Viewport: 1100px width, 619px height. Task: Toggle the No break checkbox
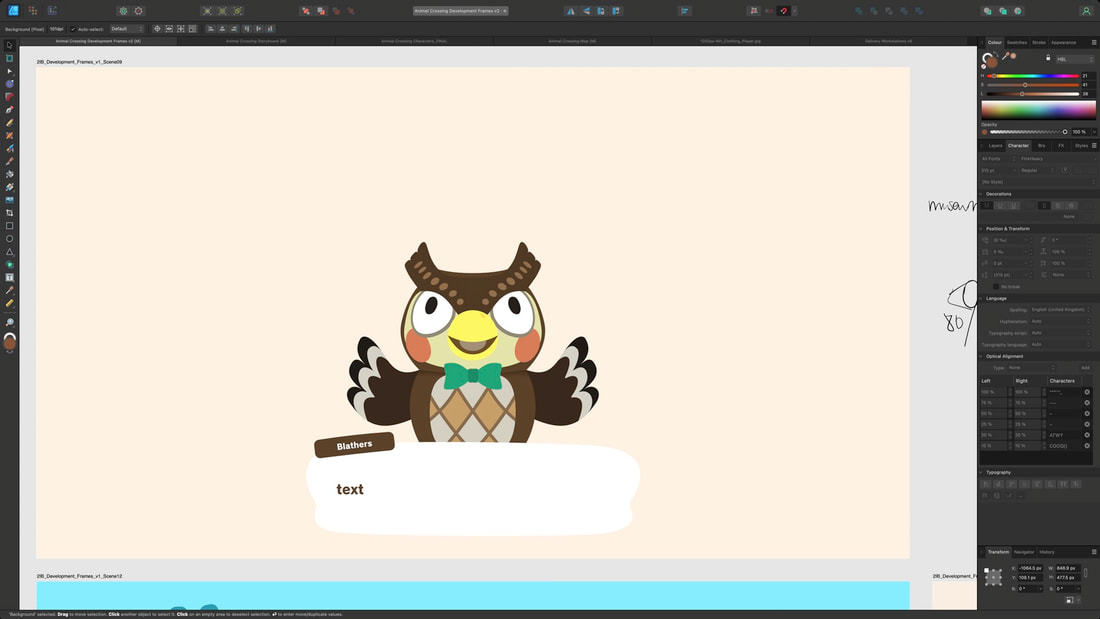coord(995,286)
